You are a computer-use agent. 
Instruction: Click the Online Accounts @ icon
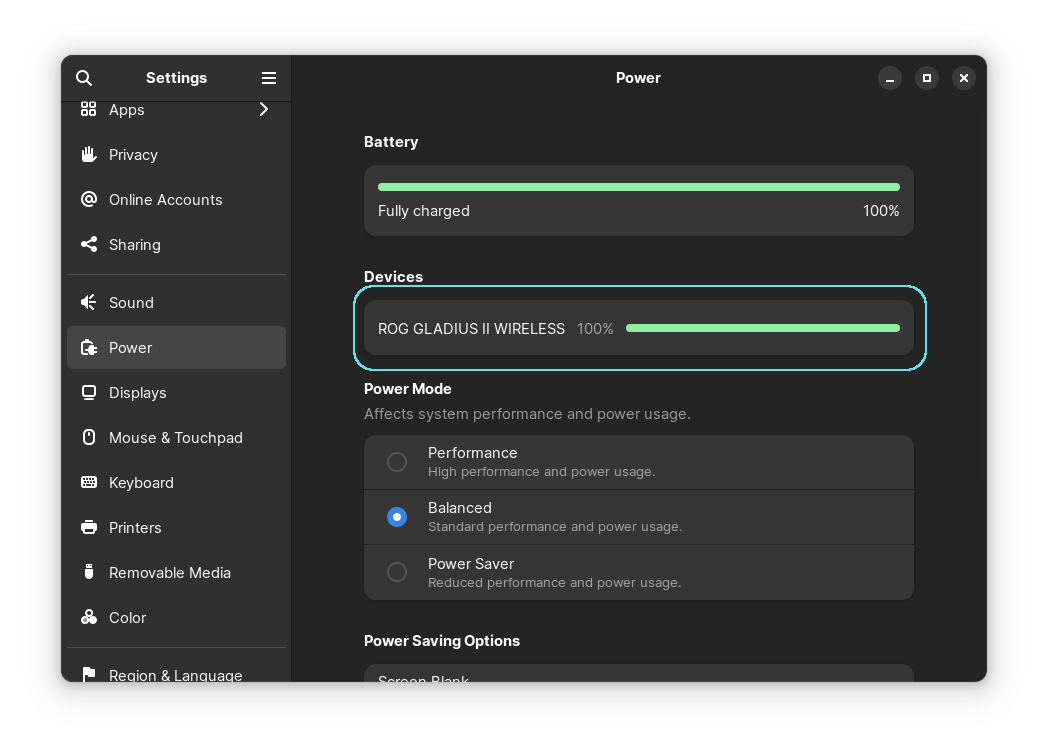89,199
